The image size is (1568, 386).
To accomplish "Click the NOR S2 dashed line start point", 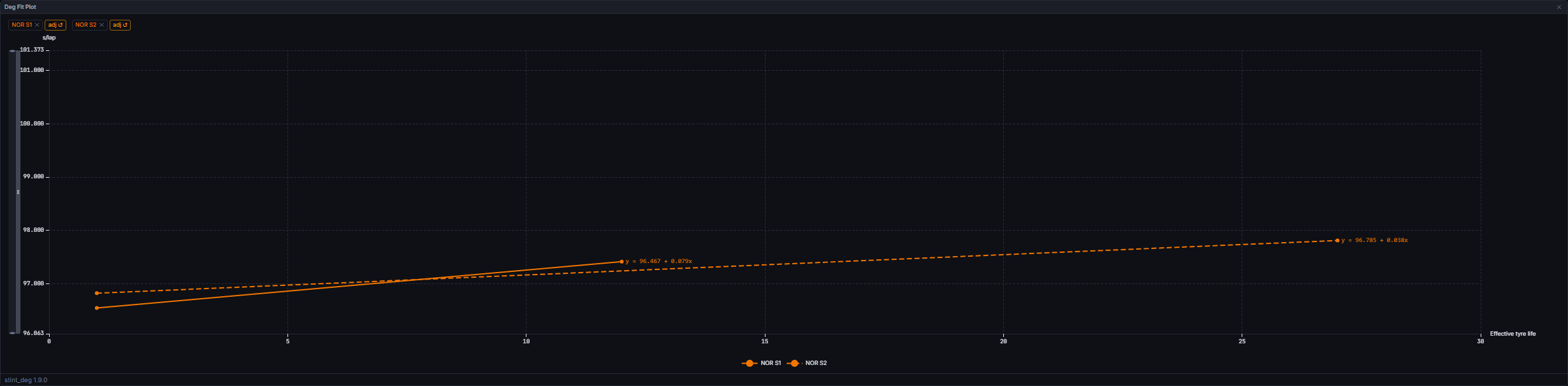I will pos(97,293).
